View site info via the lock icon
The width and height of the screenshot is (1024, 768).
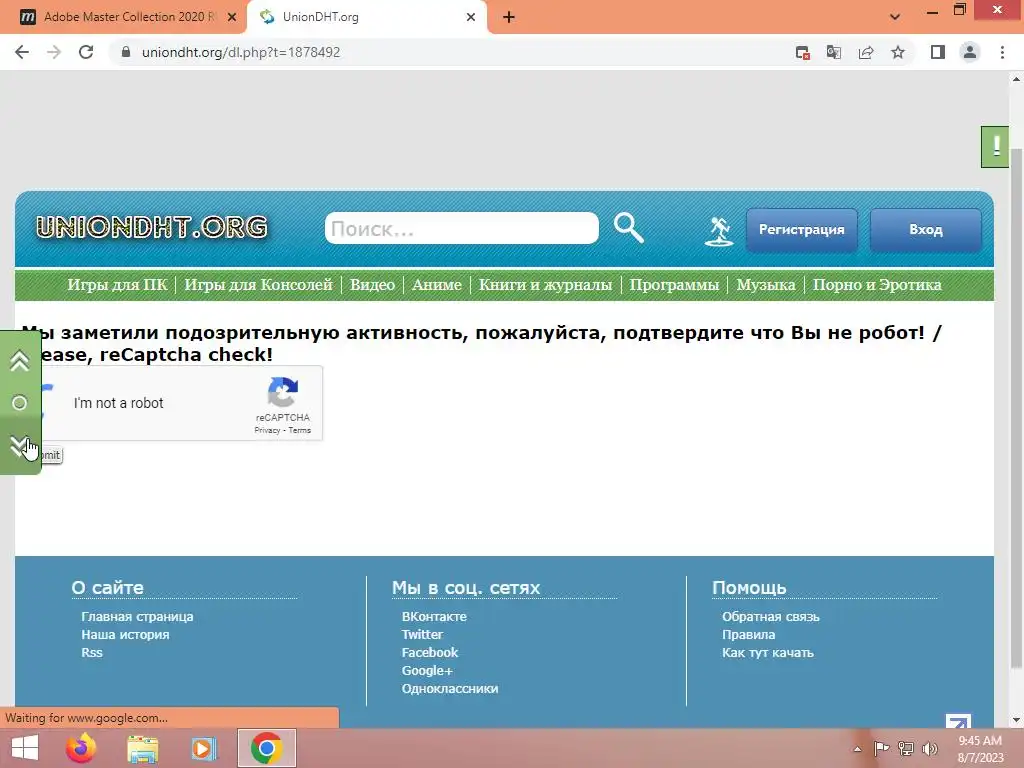click(126, 52)
